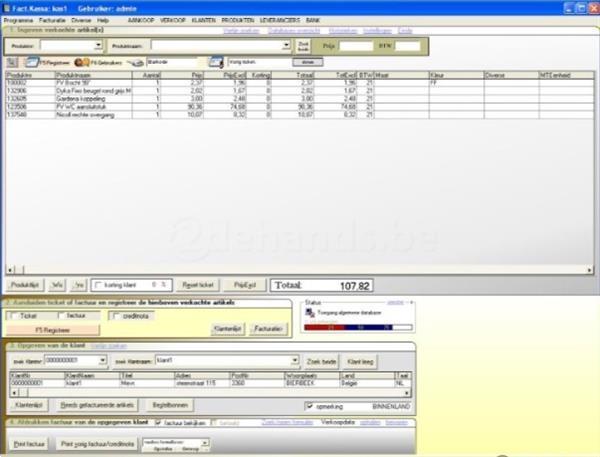This screenshot has height=457, width=600.
Task: Click the Print factuur button
Action: (x=29, y=444)
